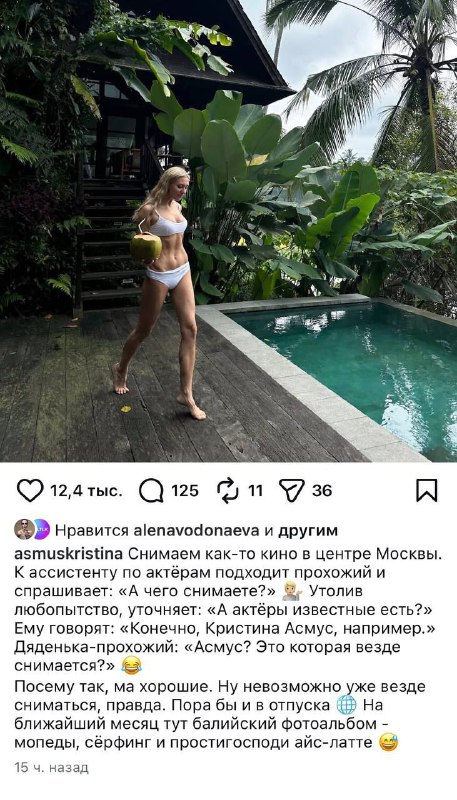Open the first liker's round avatar
This screenshot has height=800, width=457.
pyautogui.click(x=23, y=530)
